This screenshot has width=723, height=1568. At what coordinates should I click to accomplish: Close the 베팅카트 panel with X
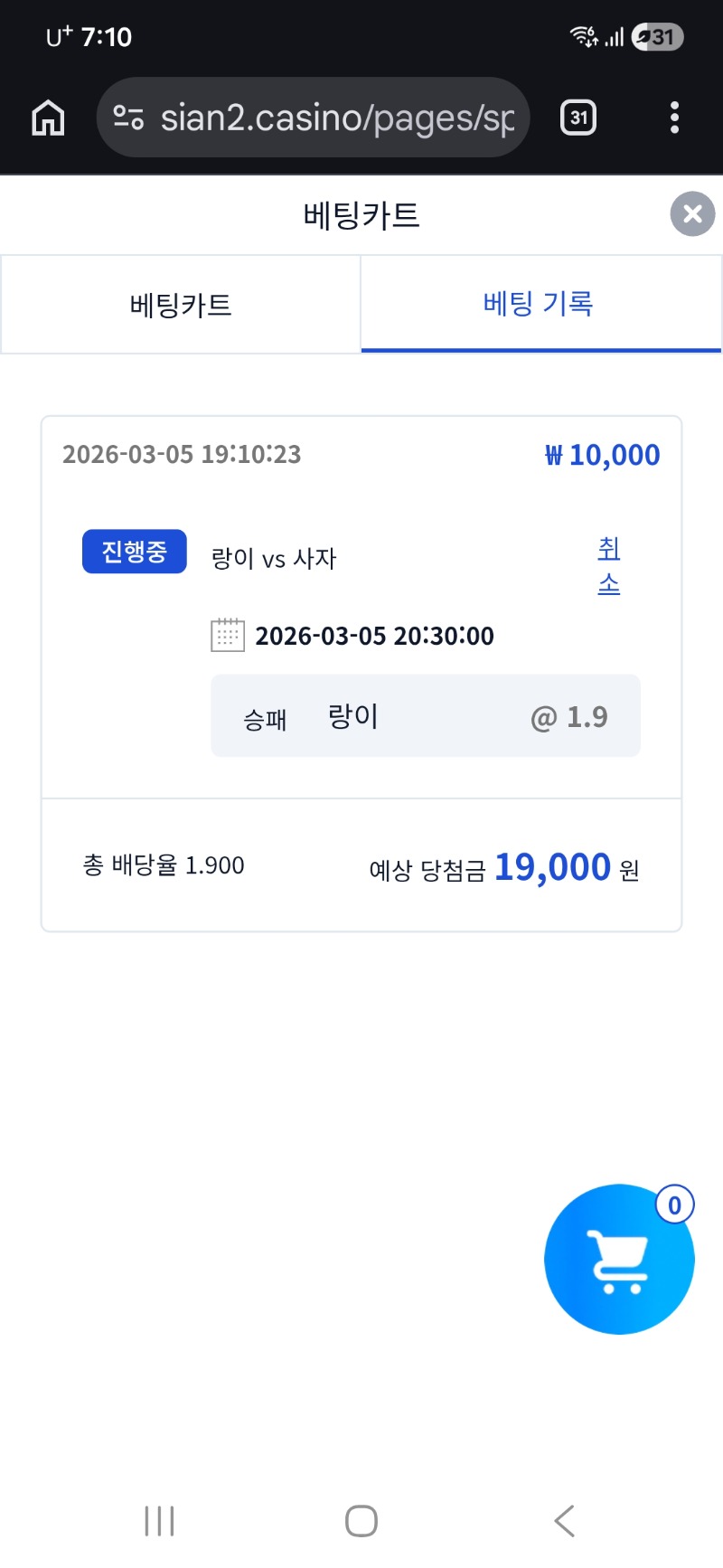(x=692, y=214)
